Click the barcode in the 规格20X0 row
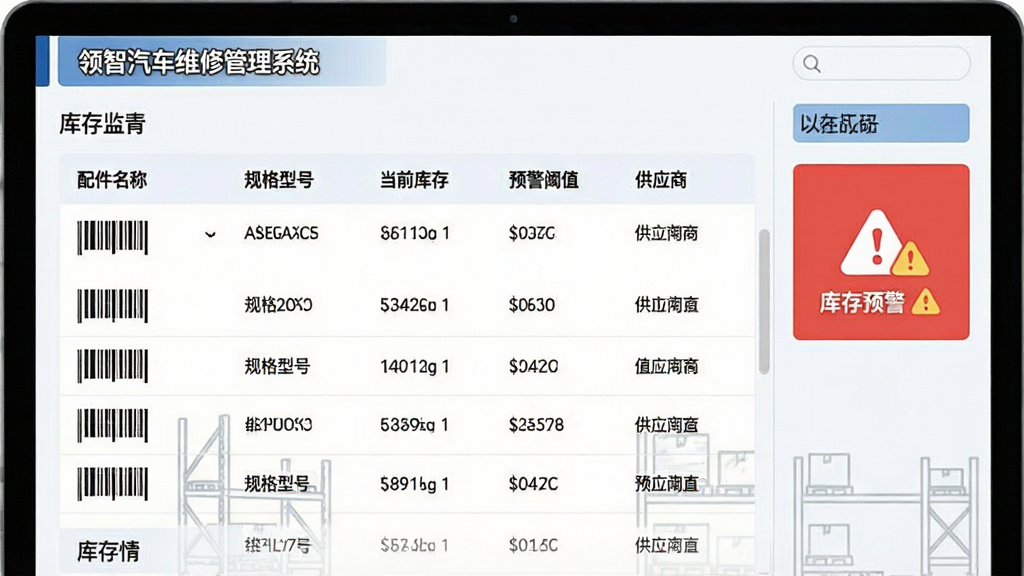 [112, 306]
